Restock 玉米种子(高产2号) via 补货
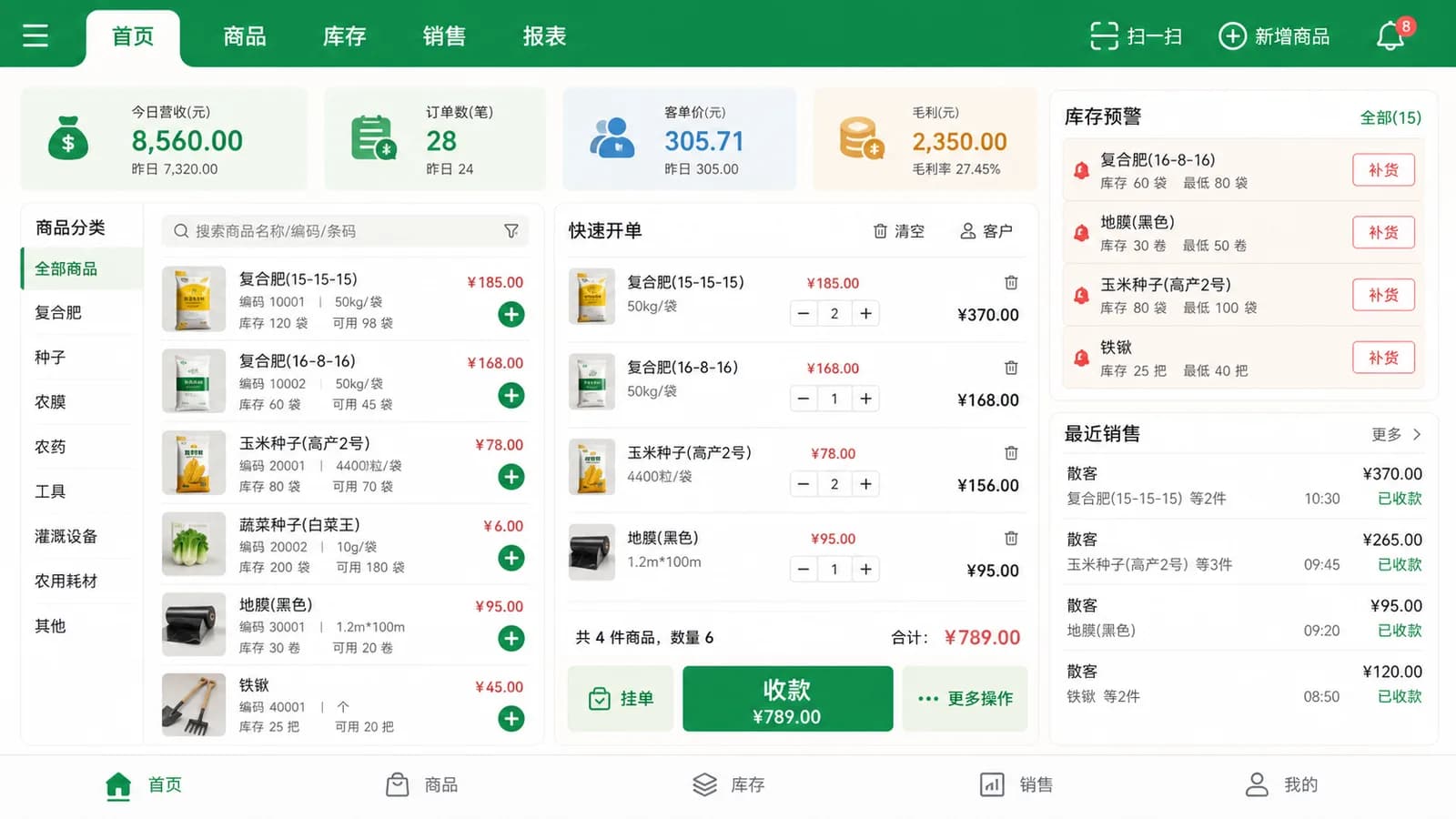 [1383, 296]
